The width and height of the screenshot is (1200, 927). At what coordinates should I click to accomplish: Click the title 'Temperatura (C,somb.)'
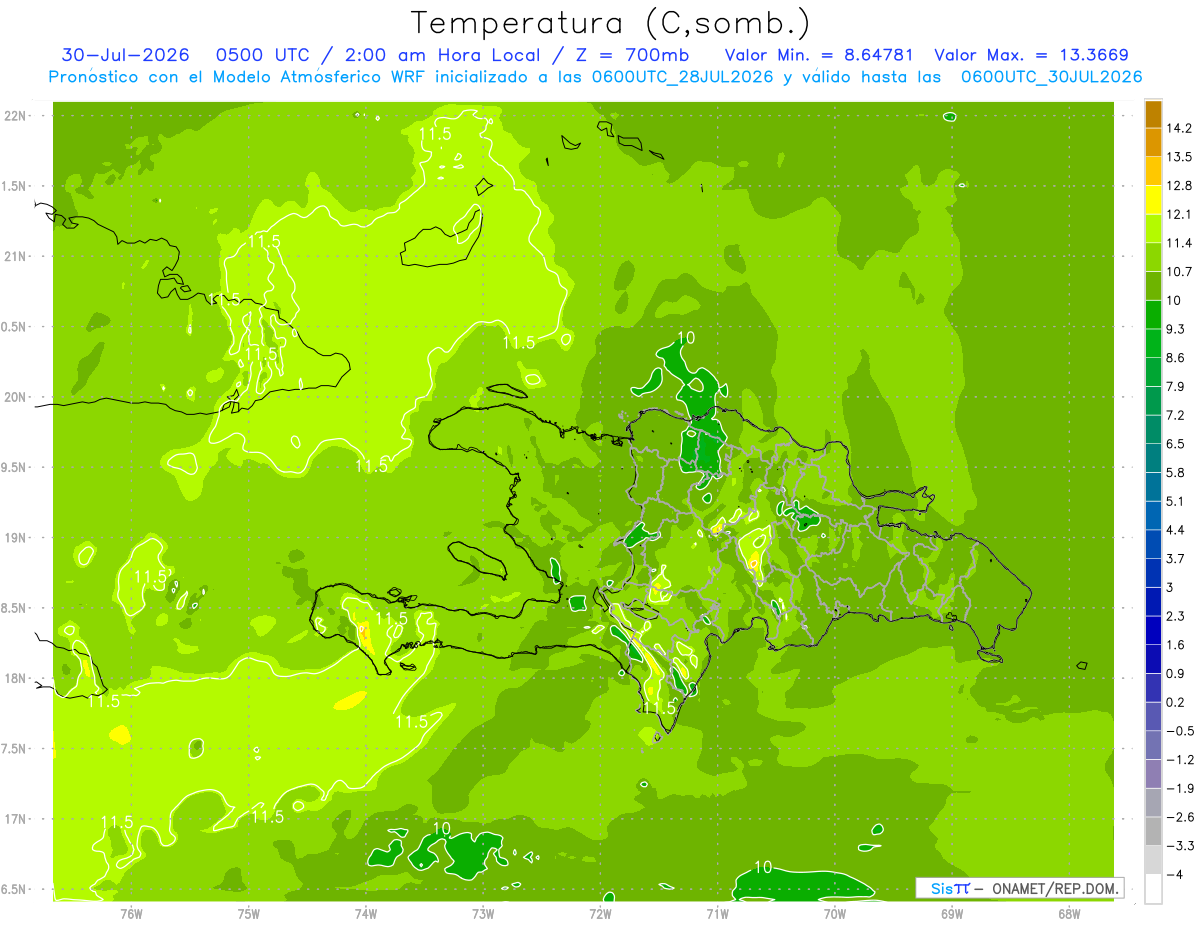click(x=611, y=23)
